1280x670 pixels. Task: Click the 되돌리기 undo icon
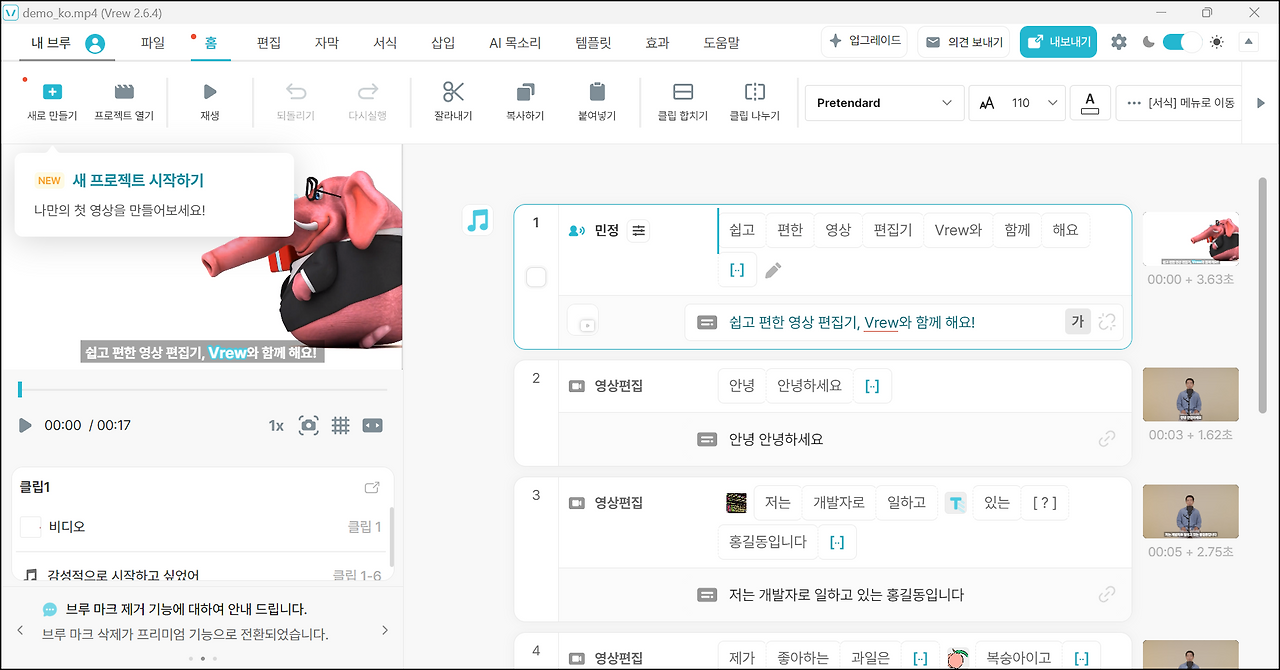296,92
